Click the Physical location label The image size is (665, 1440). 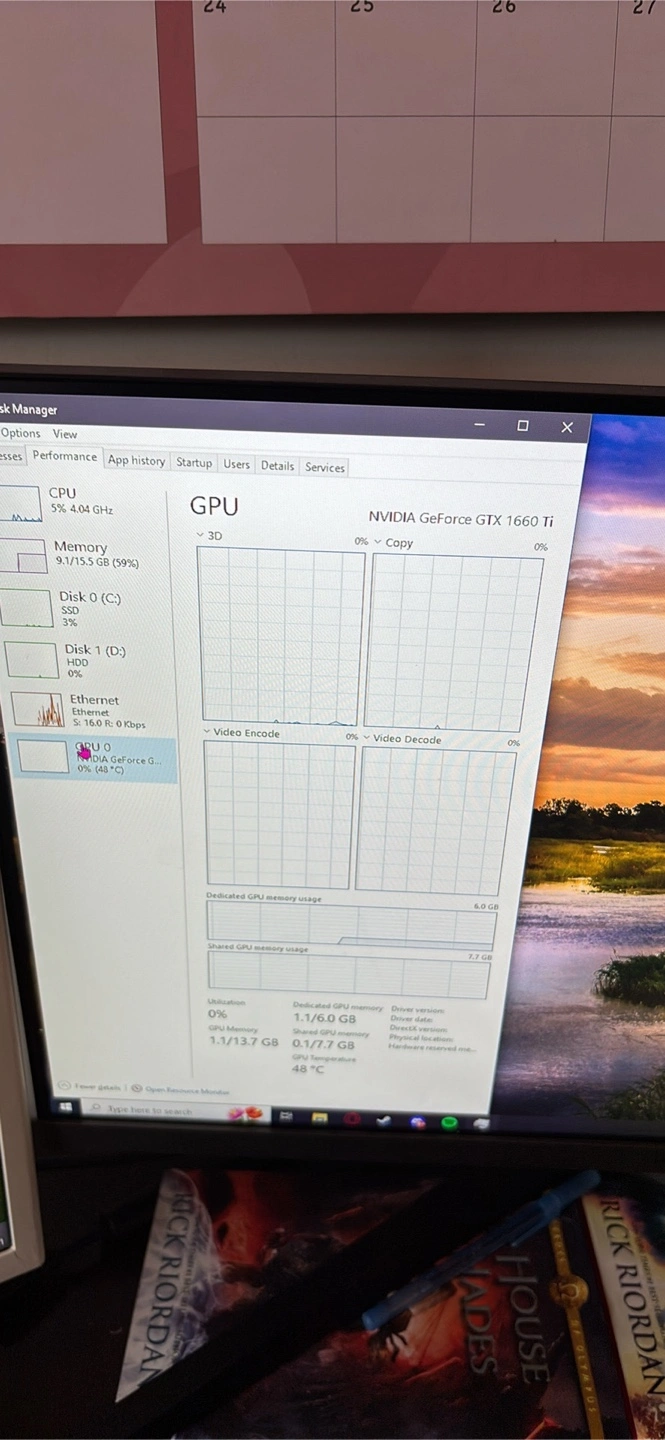419,1038
